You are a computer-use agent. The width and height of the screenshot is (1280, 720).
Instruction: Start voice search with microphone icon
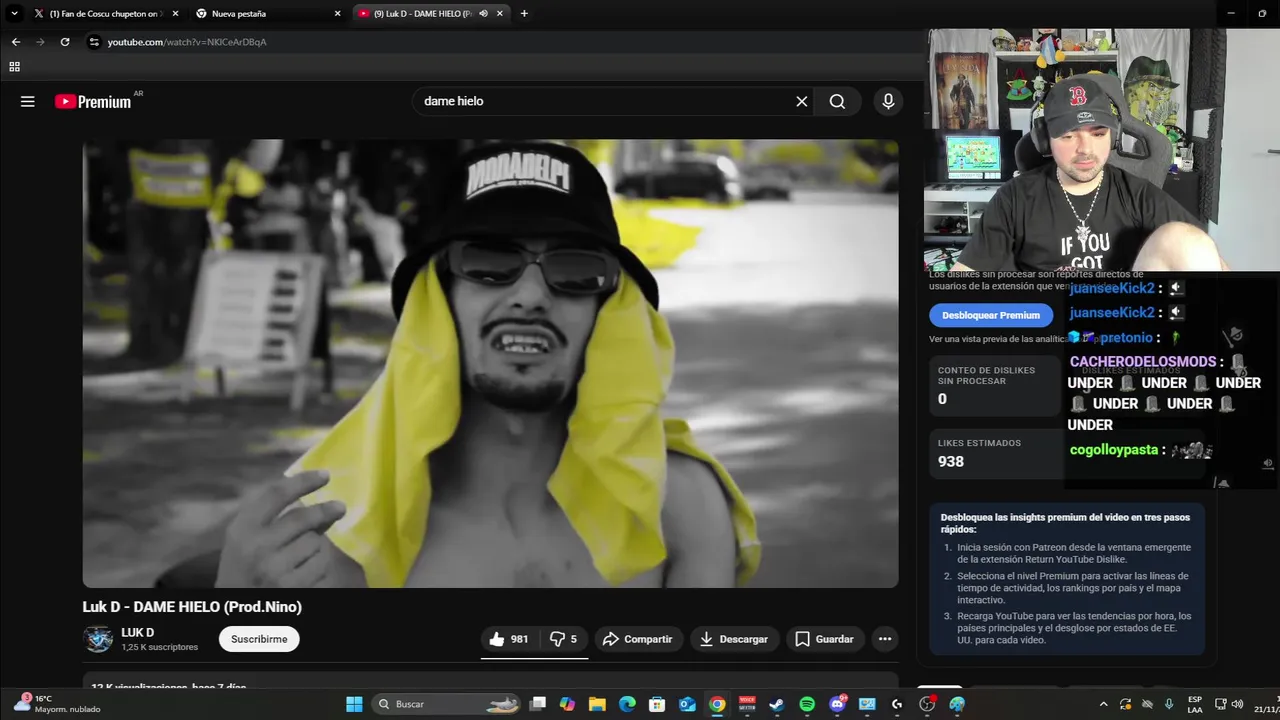(x=888, y=101)
